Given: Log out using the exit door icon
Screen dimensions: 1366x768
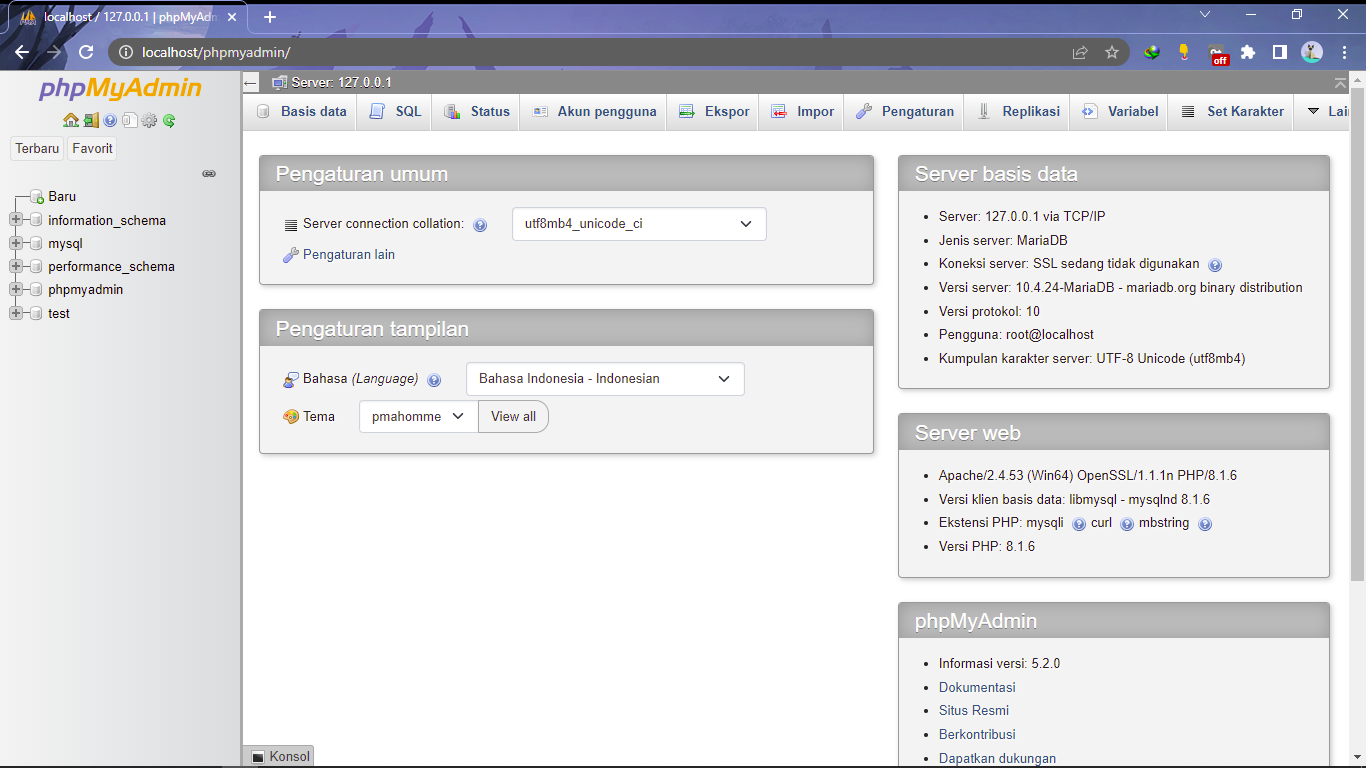Looking at the screenshot, I should pyautogui.click(x=90, y=120).
